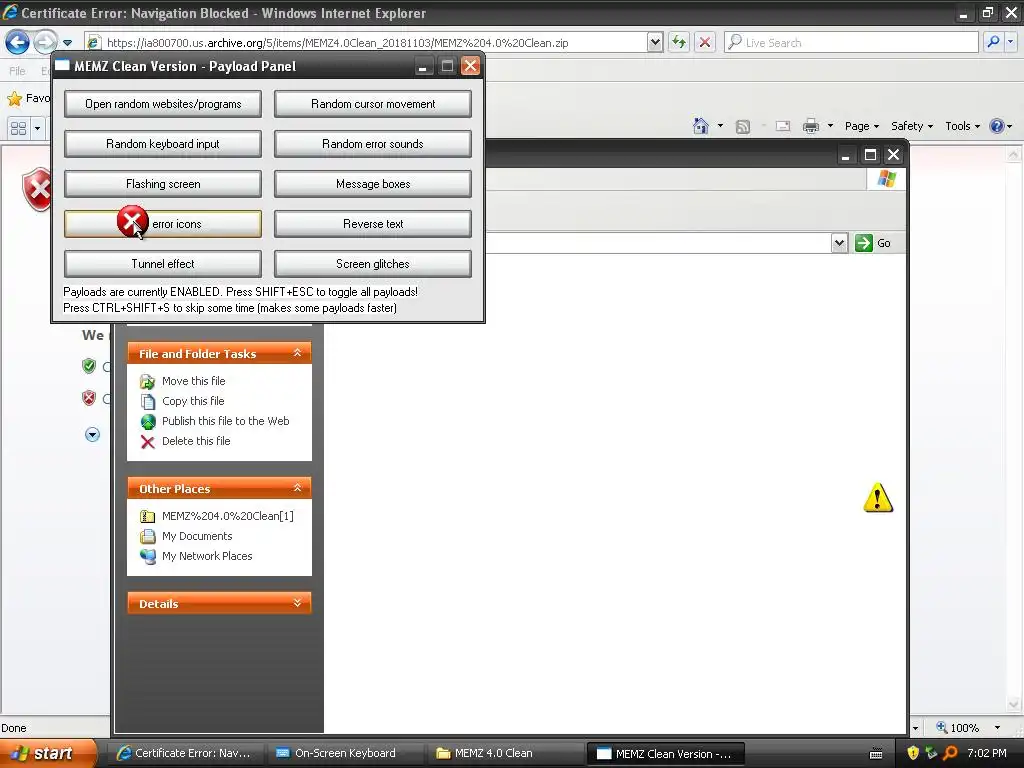Screen dimensions: 1024x768
Task: Click the IE forward arrow button
Action: click(x=45, y=42)
